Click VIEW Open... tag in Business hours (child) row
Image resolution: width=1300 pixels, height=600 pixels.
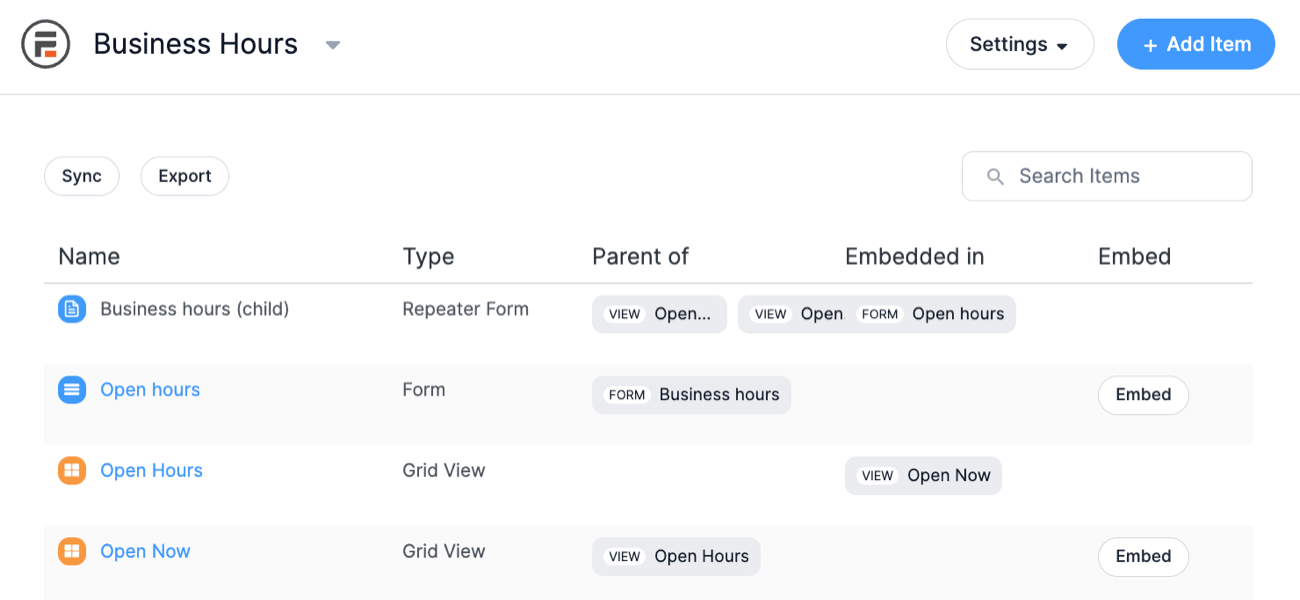click(659, 314)
